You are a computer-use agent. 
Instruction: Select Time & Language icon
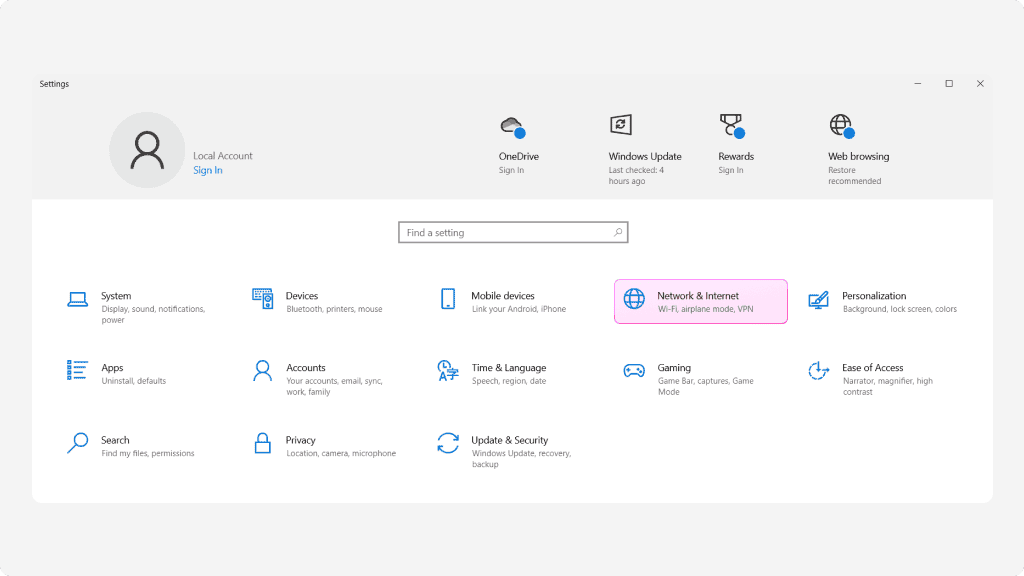[x=448, y=371]
